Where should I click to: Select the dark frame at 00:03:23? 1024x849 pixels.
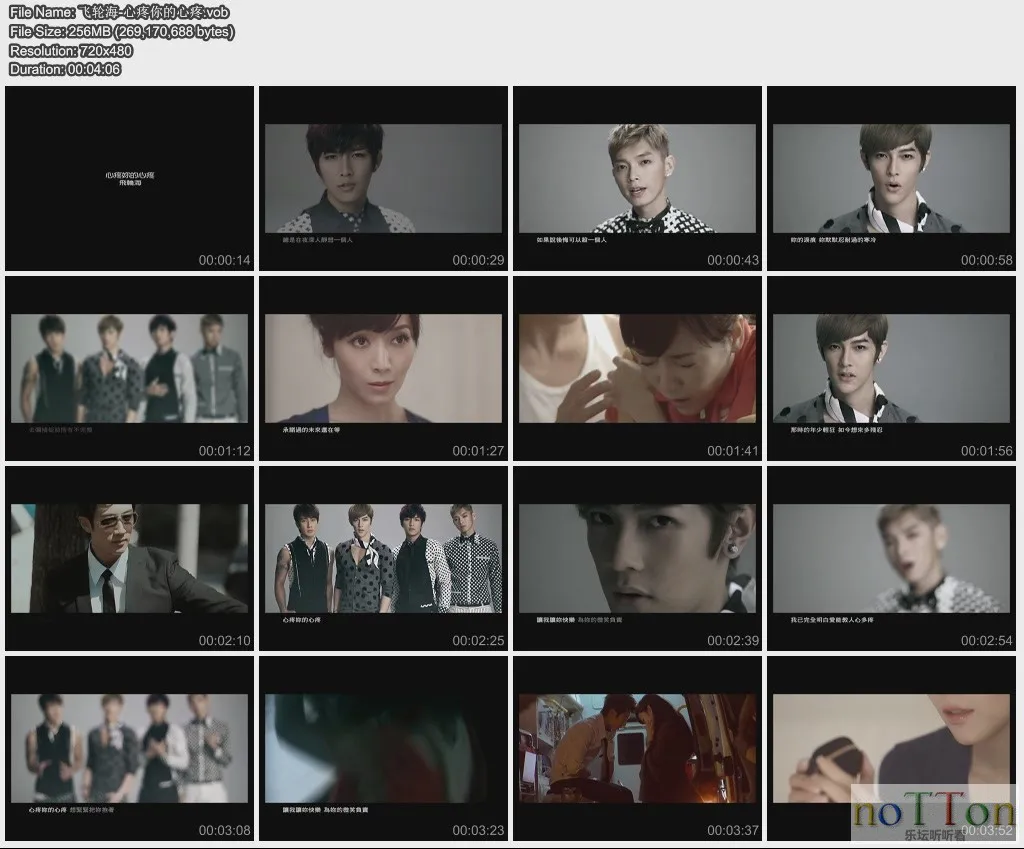click(x=384, y=748)
